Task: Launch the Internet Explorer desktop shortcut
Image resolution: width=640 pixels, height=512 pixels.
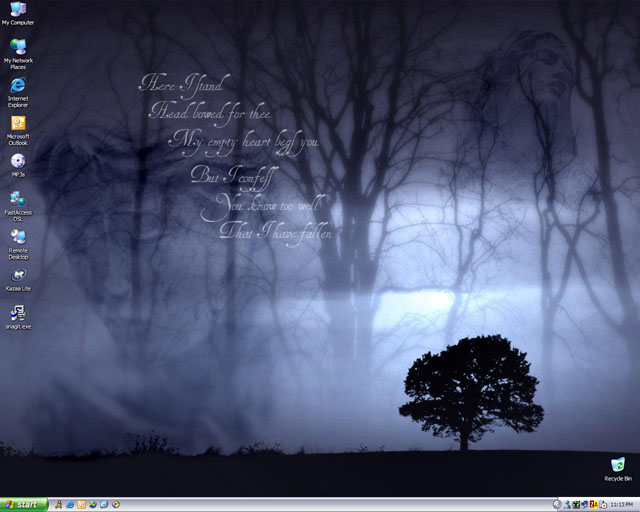Action: [18, 92]
